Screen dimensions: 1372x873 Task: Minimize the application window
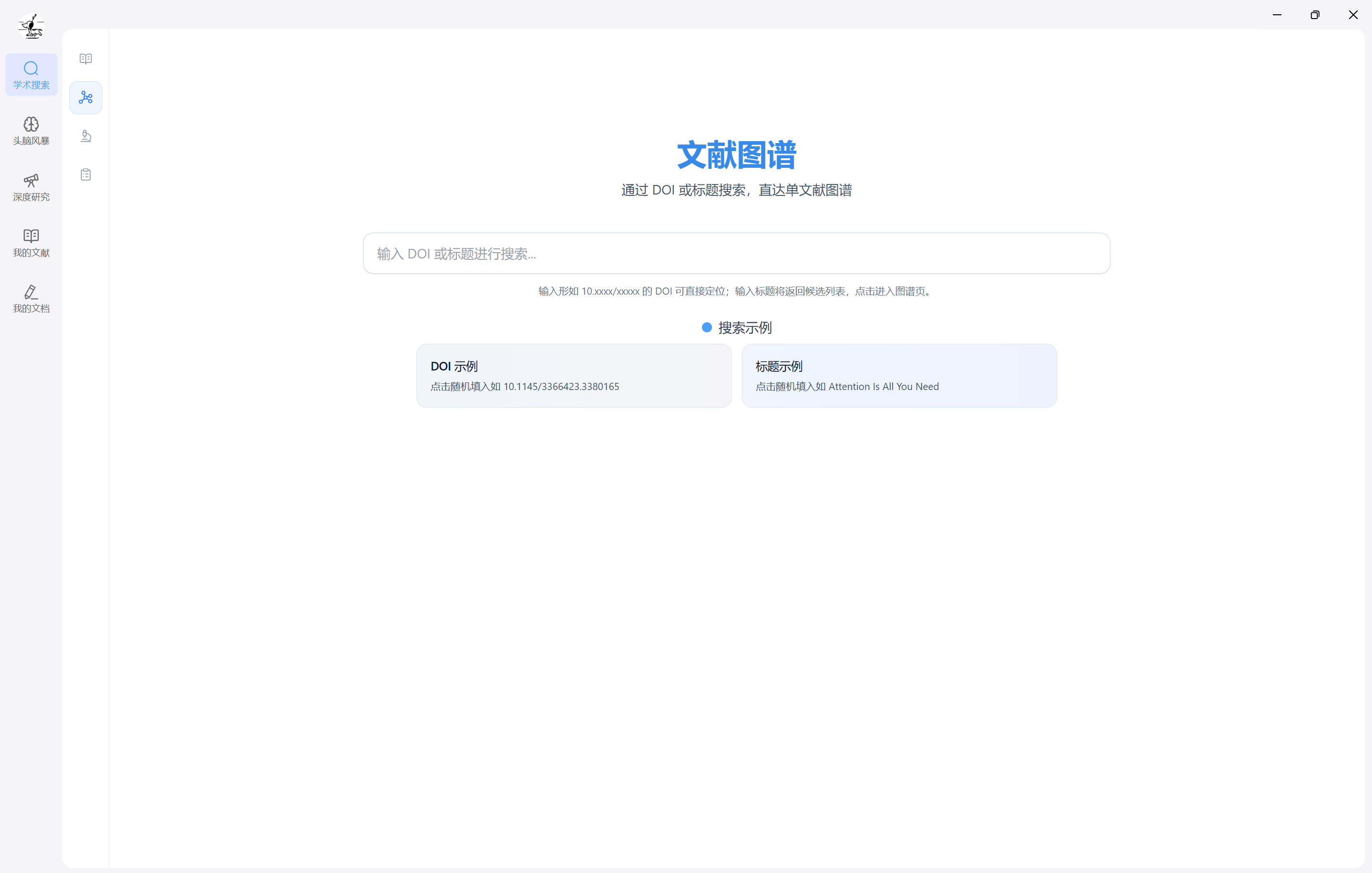point(1277,15)
